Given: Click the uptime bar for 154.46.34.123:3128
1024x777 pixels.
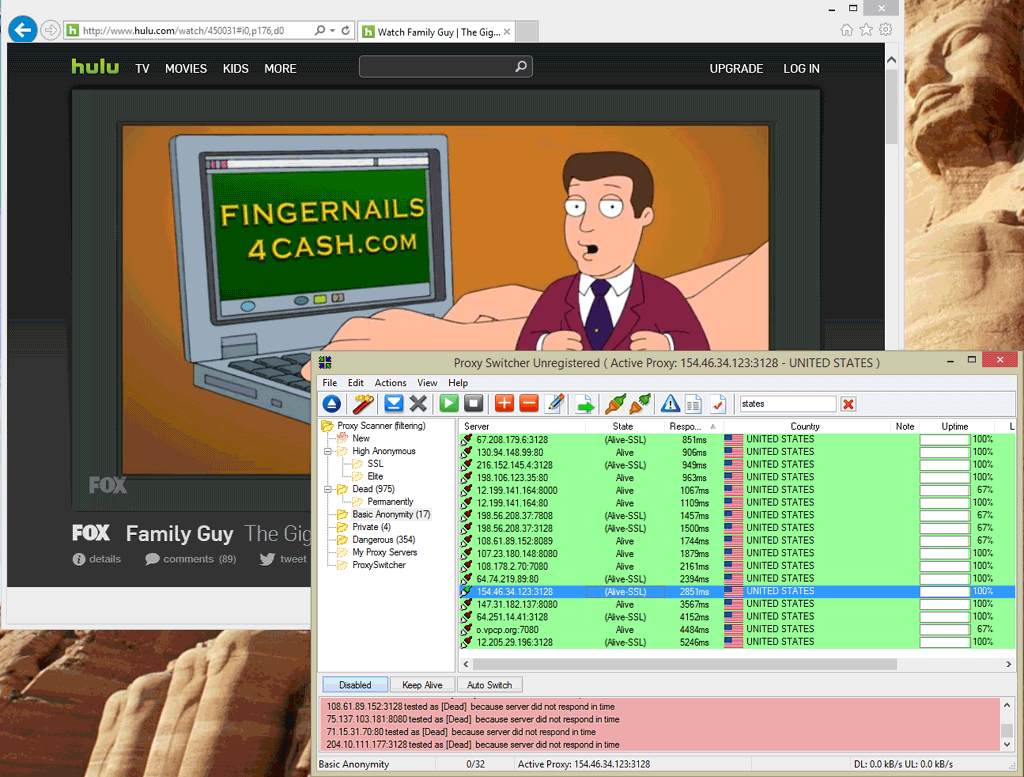Looking at the screenshot, I should (944, 592).
